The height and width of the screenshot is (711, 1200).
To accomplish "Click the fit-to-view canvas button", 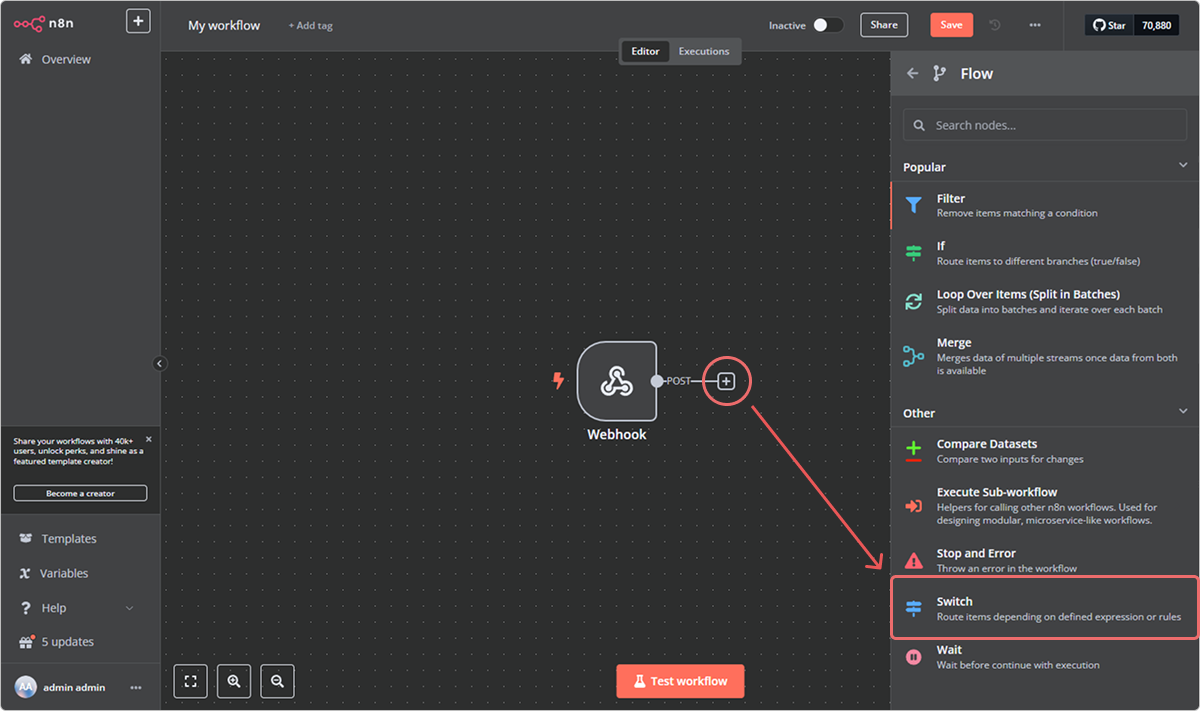I will tap(190, 681).
